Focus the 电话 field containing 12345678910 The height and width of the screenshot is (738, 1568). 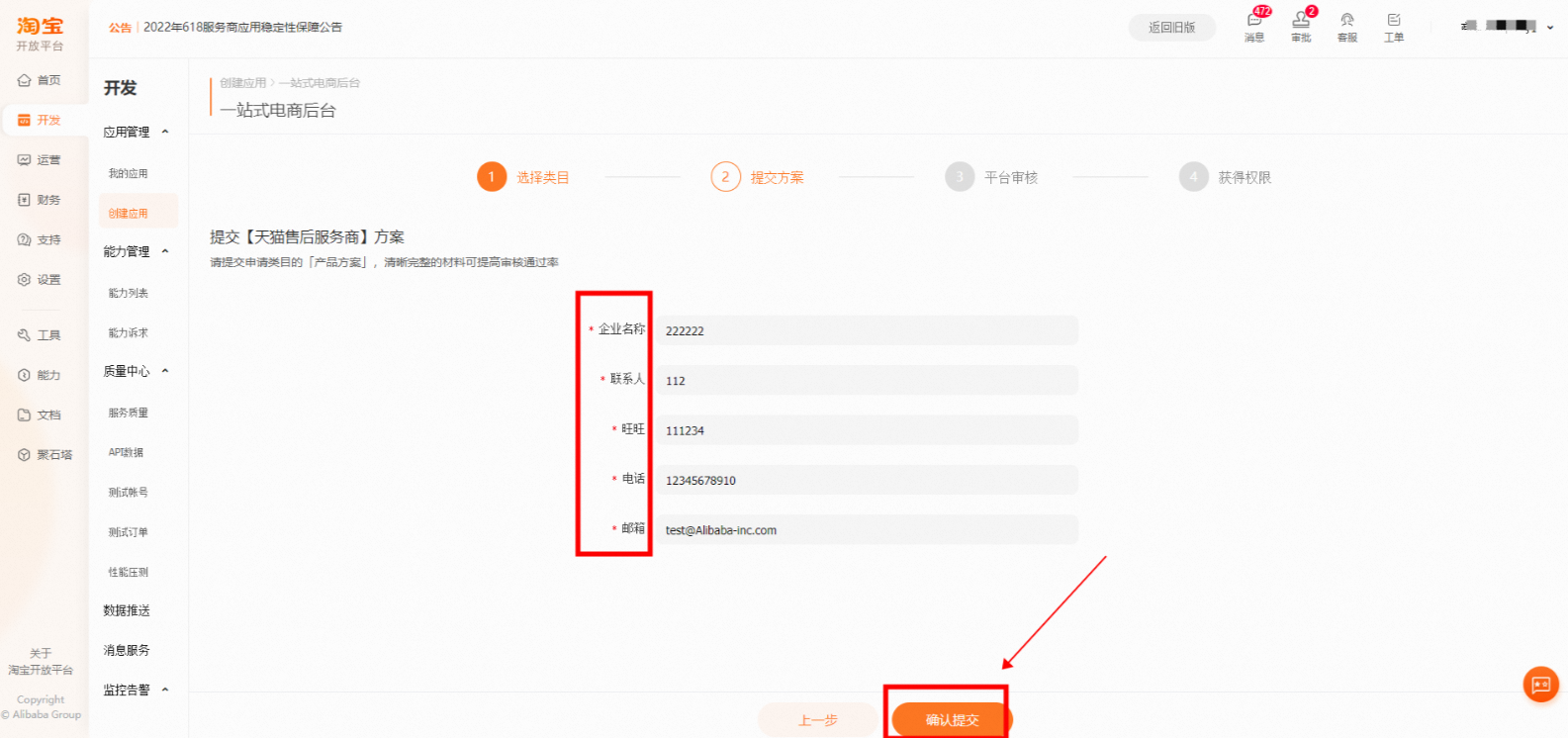coord(867,480)
